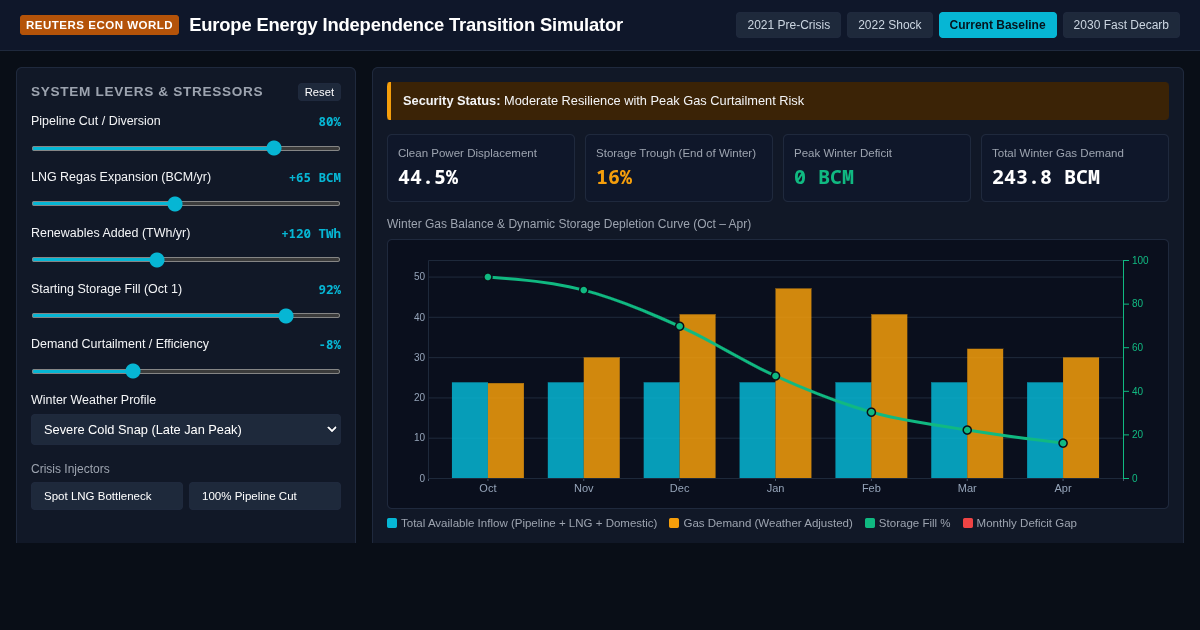Toggle Gas Demand legend swatch

pyautogui.click(x=674, y=523)
